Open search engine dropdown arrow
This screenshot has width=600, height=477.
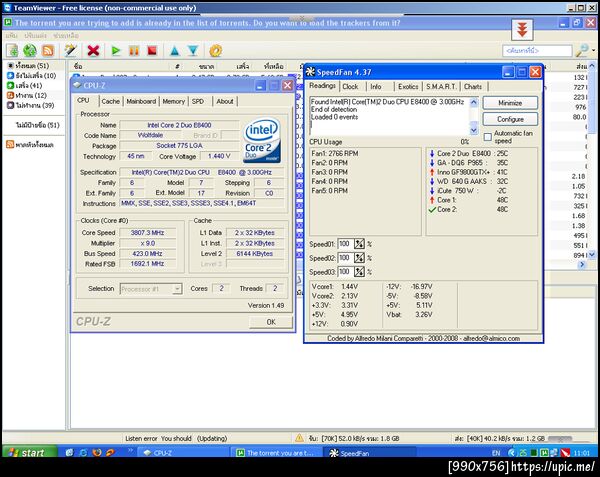(593, 50)
